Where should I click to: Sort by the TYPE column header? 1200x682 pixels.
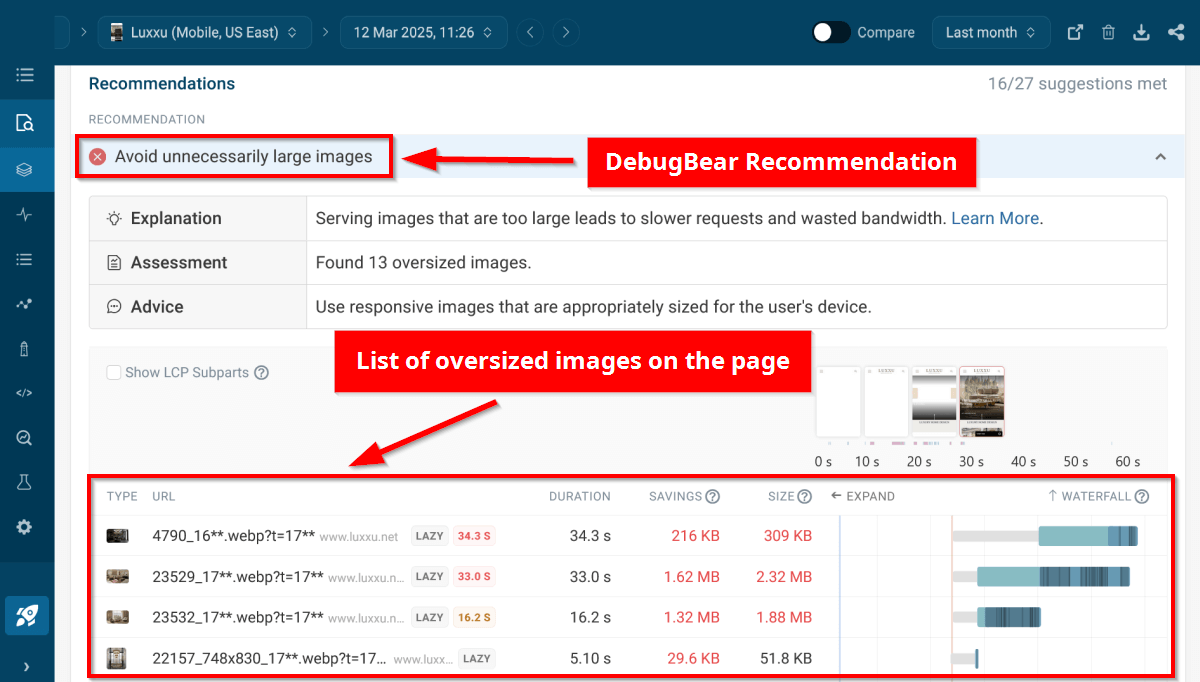122,496
